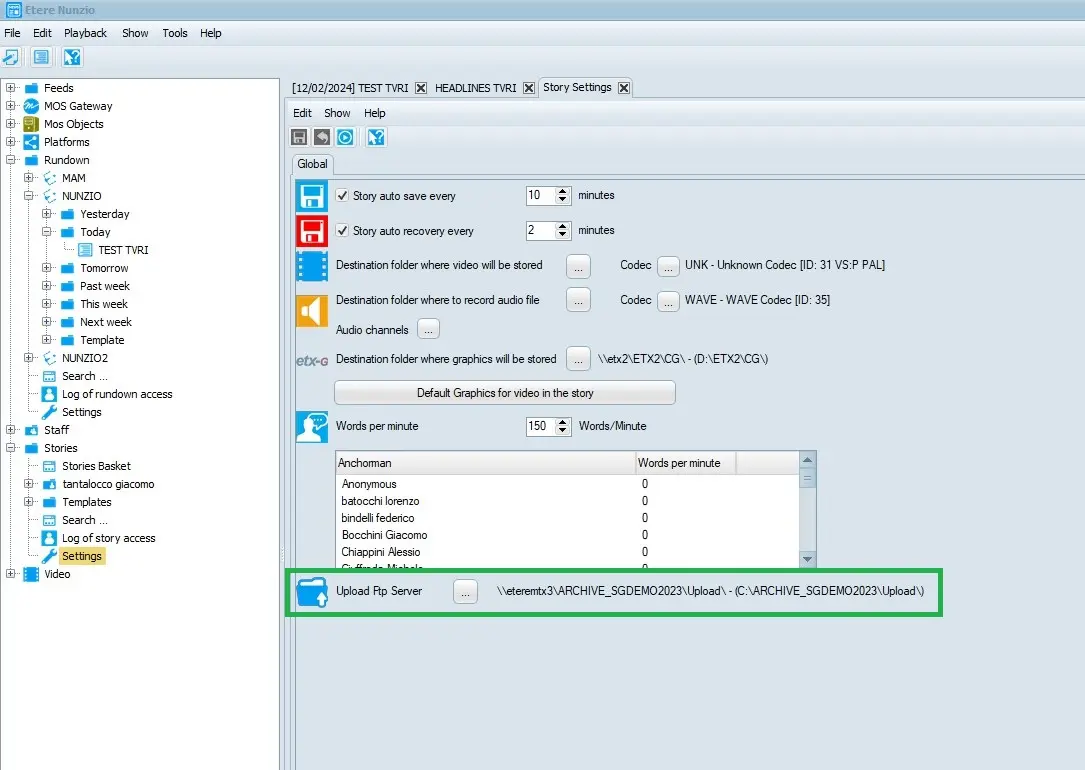Open the Playback menu in the menu bar

pos(85,33)
